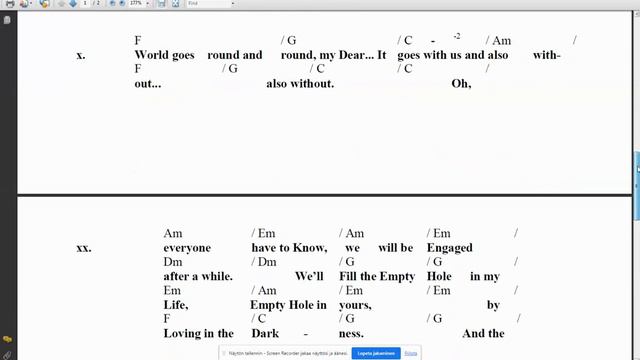Image resolution: width=640 pixels, height=360 pixels.
Task: Go to next page with the blue down arrow
Action: (73, 4)
